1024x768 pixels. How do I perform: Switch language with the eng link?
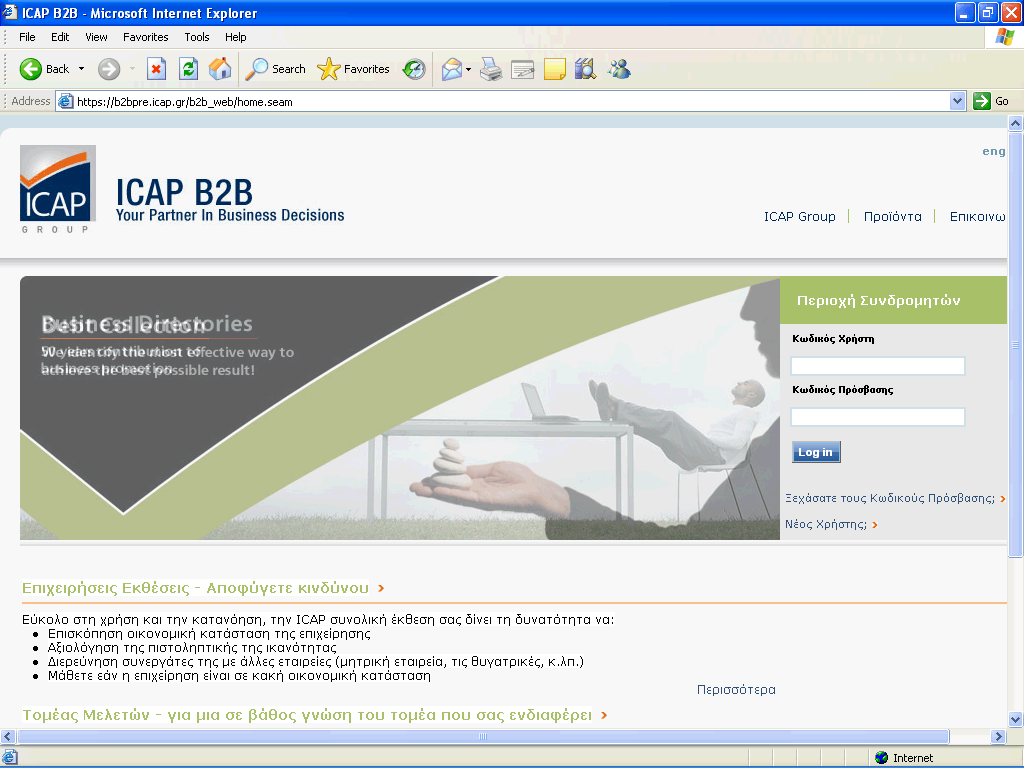[993, 152]
